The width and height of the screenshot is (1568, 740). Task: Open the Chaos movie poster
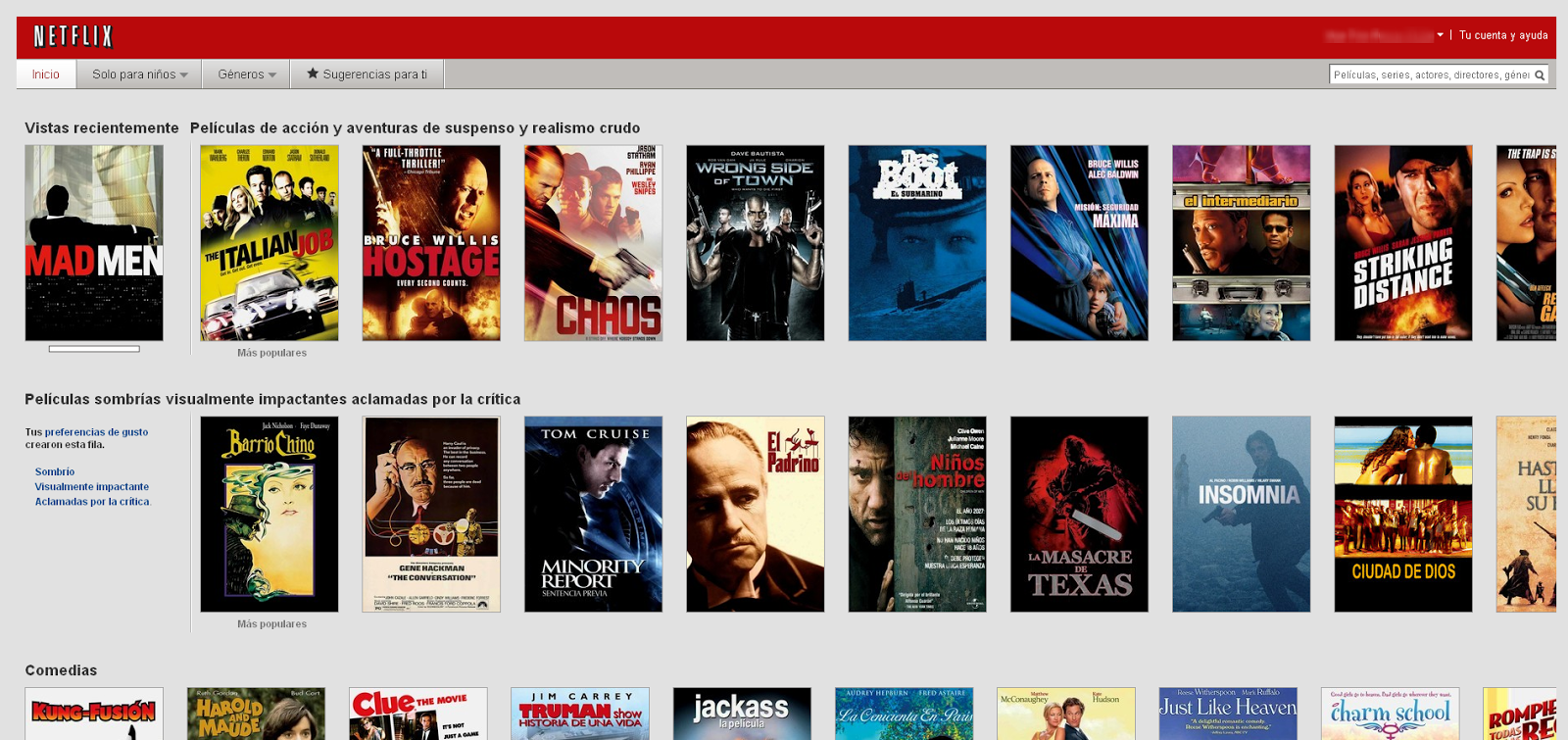coord(594,243)
